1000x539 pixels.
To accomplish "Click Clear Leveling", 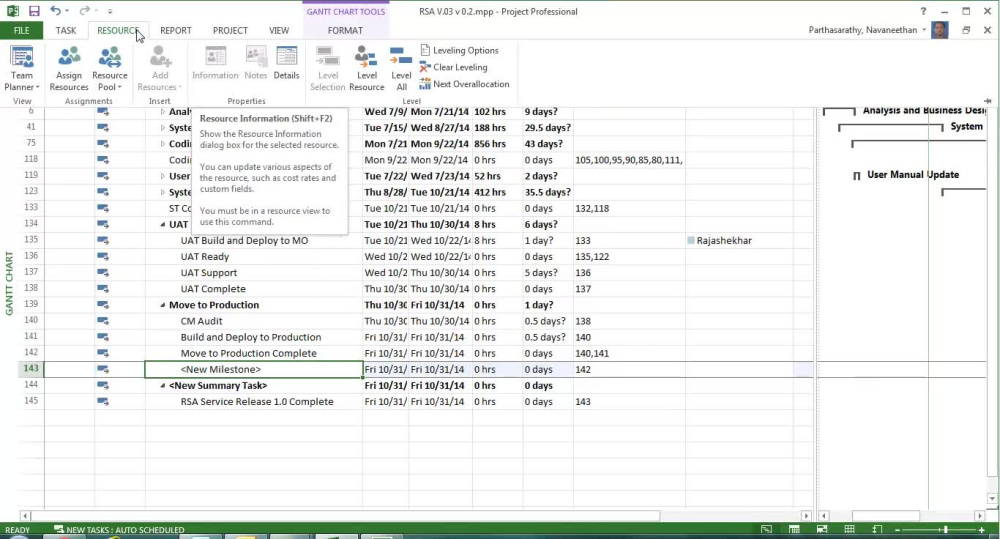I will coord(453,67).
